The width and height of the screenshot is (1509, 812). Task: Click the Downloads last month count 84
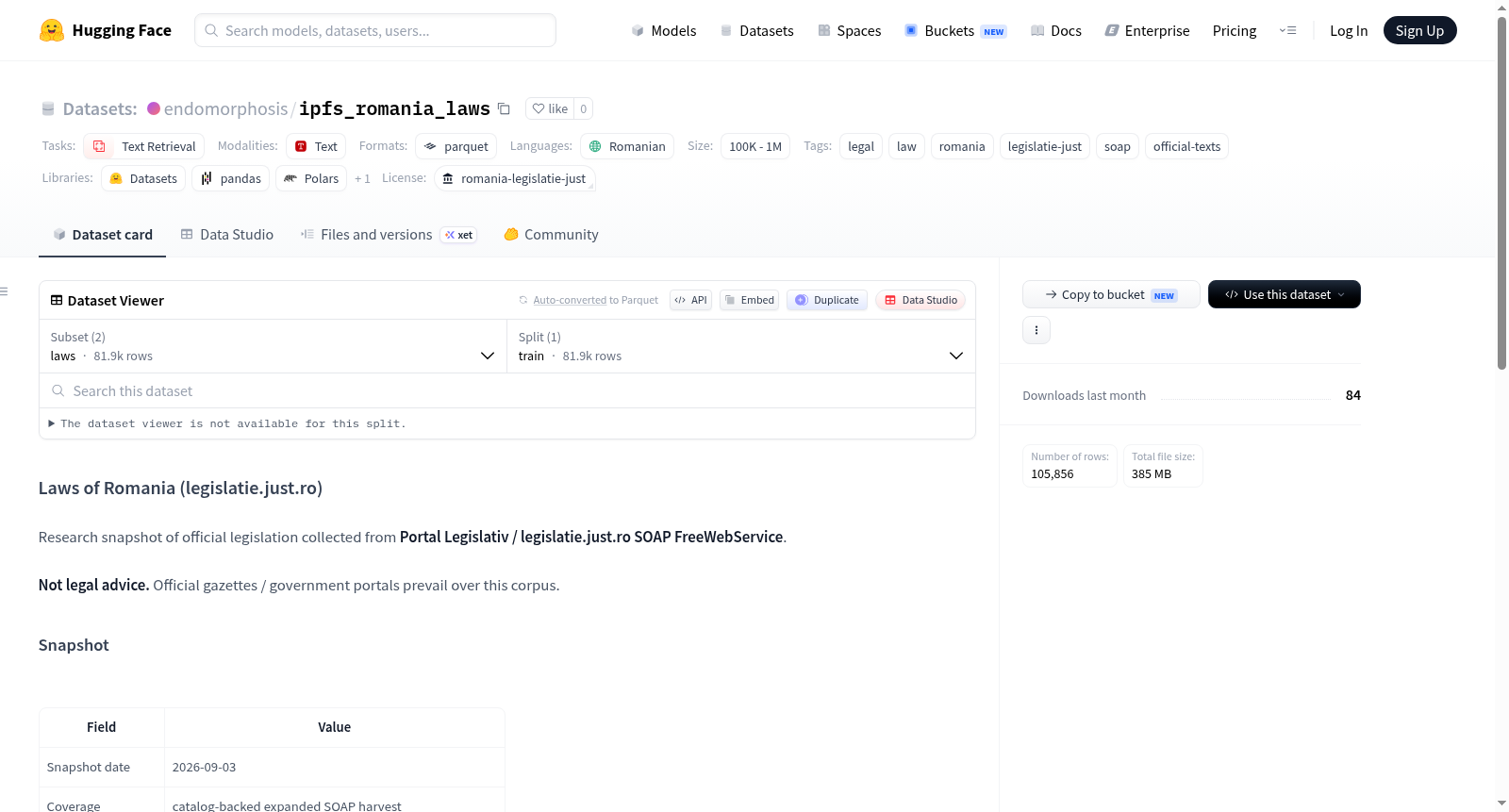tap(1353, 395)
